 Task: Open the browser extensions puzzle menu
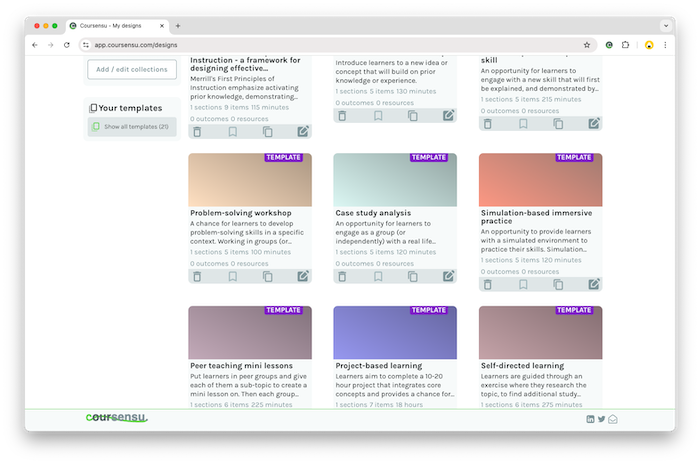(626, 45)
